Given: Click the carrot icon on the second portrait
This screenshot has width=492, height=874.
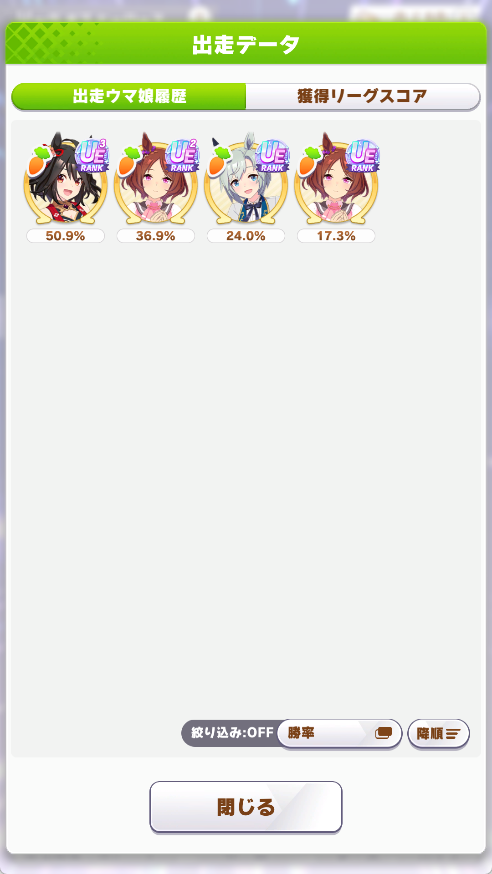Looking at the screenshot, I should point(129,161).
